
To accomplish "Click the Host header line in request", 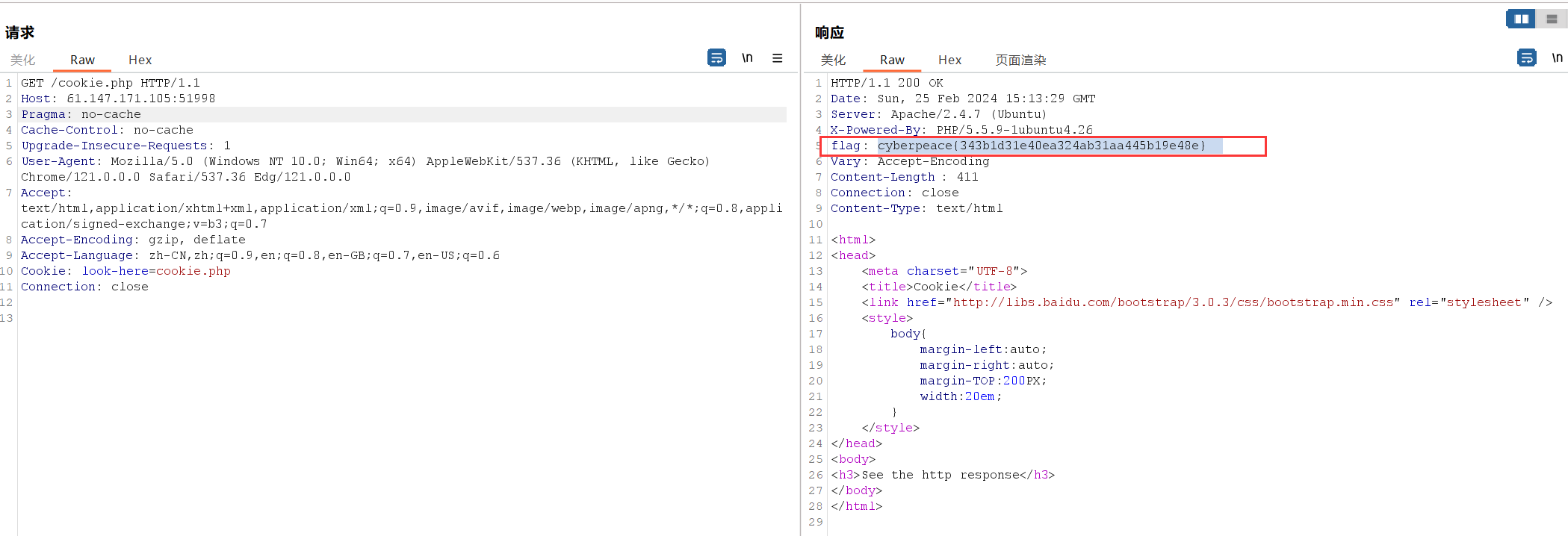I will [x=118, y=99].
